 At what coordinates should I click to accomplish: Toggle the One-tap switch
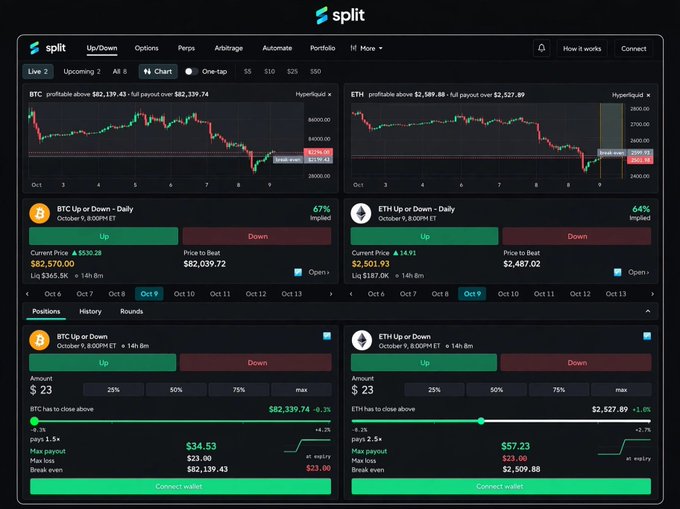(x=191, y=72)
